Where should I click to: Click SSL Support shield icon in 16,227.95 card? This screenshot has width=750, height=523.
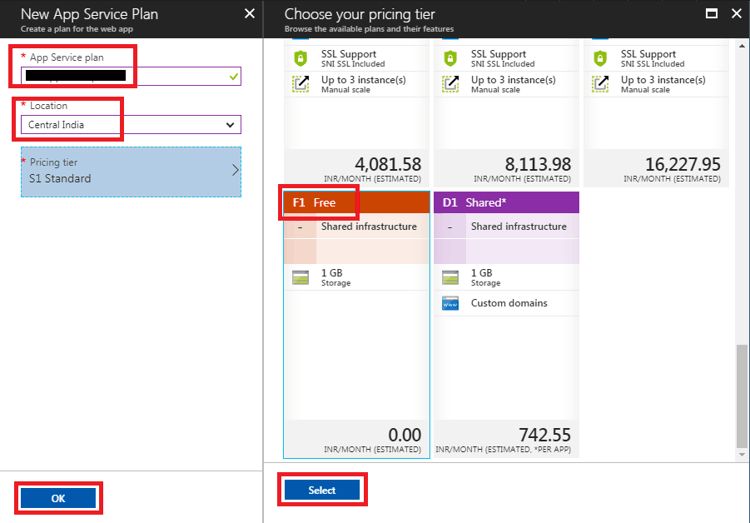[600, 58]
